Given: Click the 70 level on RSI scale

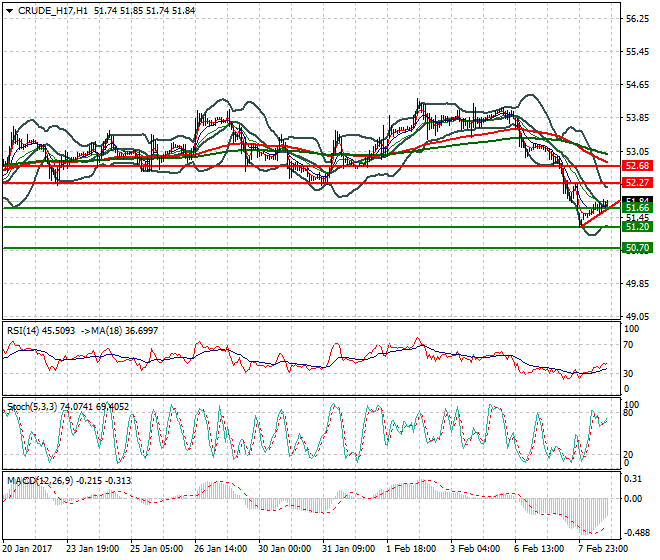Looking at the screenshot, I should (x=630, y=345).
